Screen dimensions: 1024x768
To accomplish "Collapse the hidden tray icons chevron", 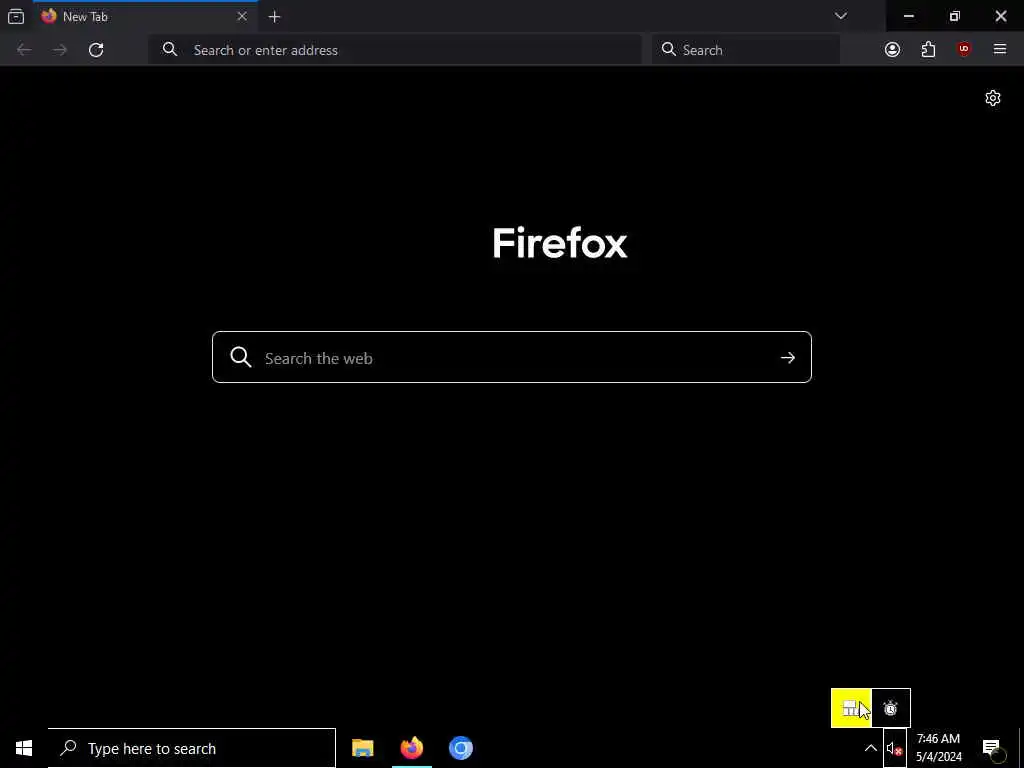I will (x=871, y=748).
